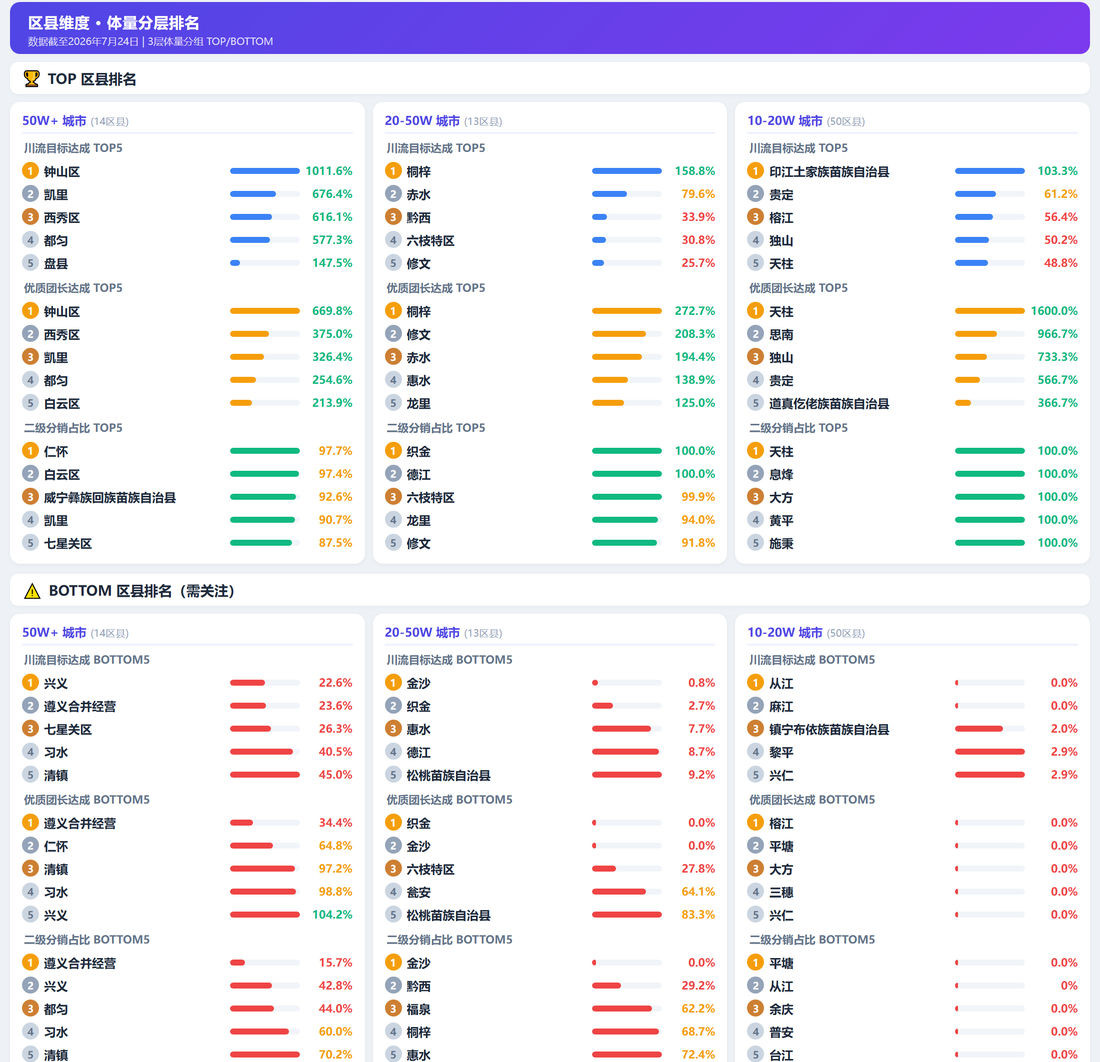
Task: Click the rank 4 badge beside 瓮安
Action: pyautogui.click(x=393, y=892)
